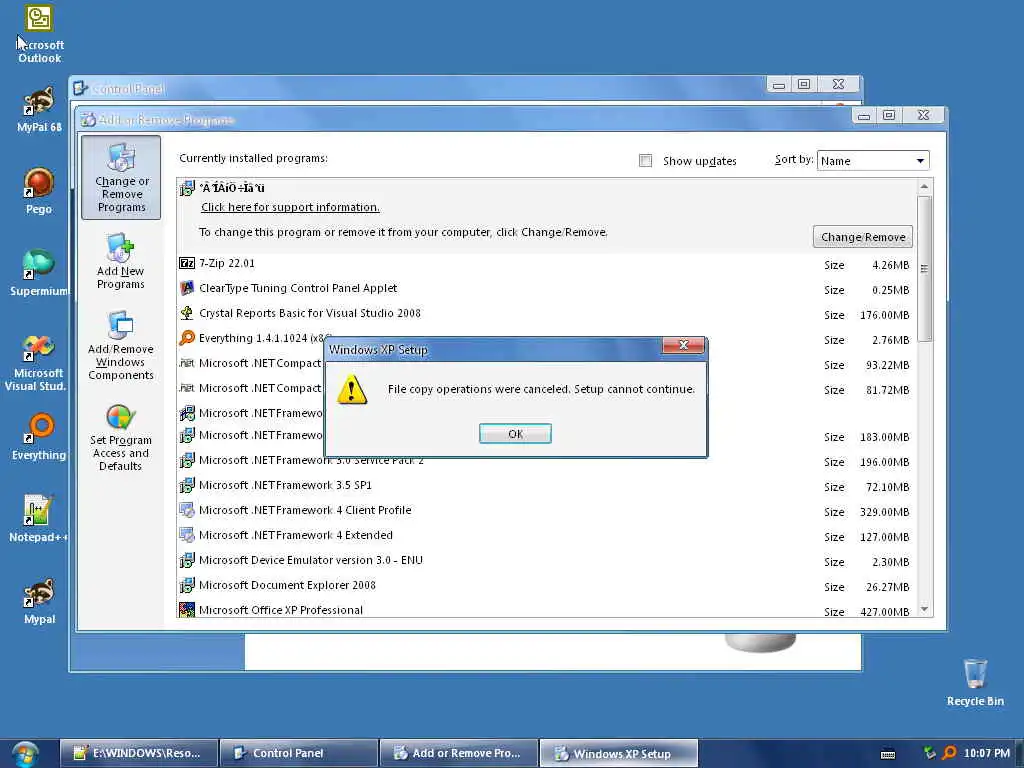Open Microsoft Visual Studio desktop shortcut
This screenshot has height=768, width=1024.
[37, 362]
